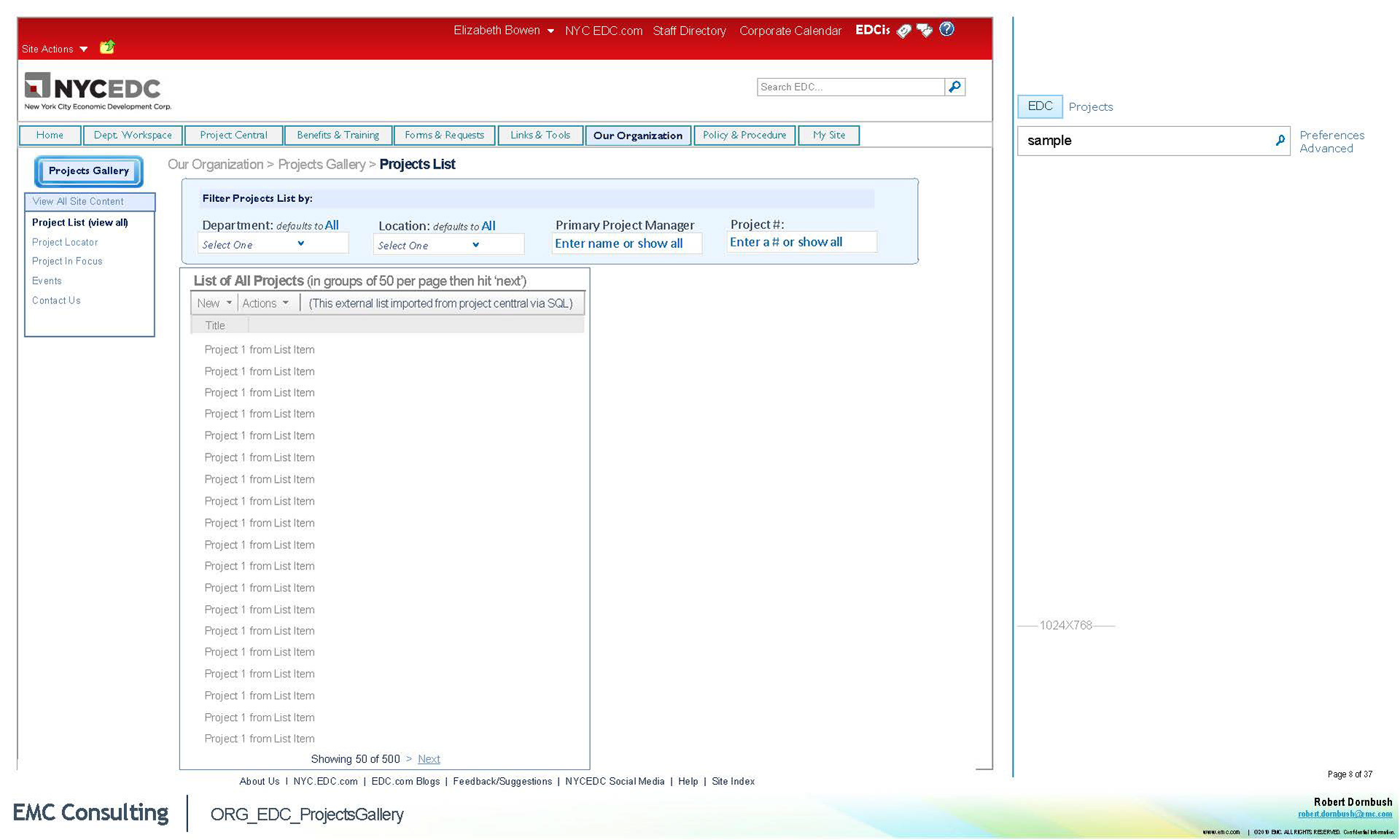Click the Primary Project Manager name field

(x=626, y=244)
